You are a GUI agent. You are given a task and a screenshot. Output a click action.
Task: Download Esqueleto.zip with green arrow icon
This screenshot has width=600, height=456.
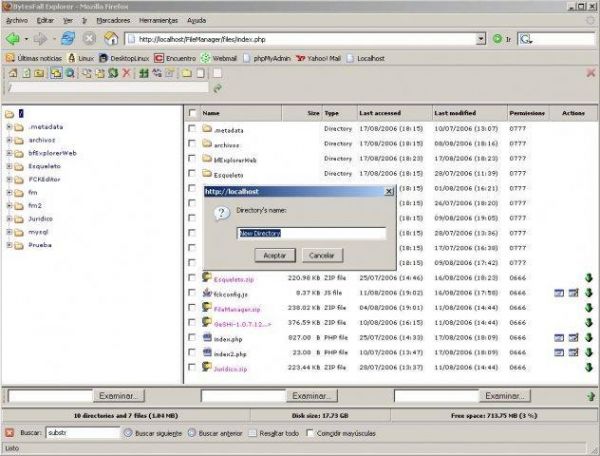click(589, 278)
